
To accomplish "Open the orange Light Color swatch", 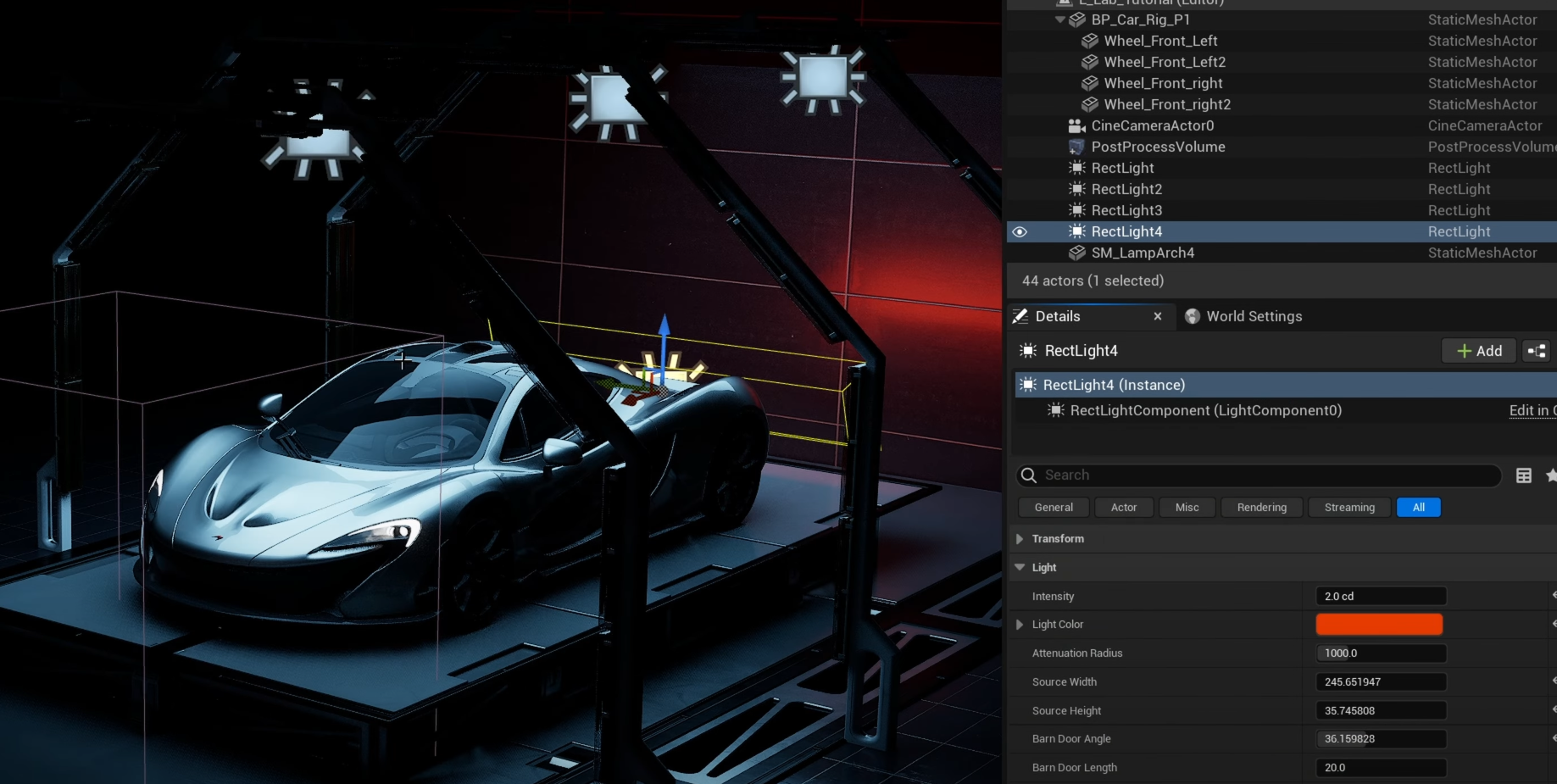I will (x=1378, y=625).
